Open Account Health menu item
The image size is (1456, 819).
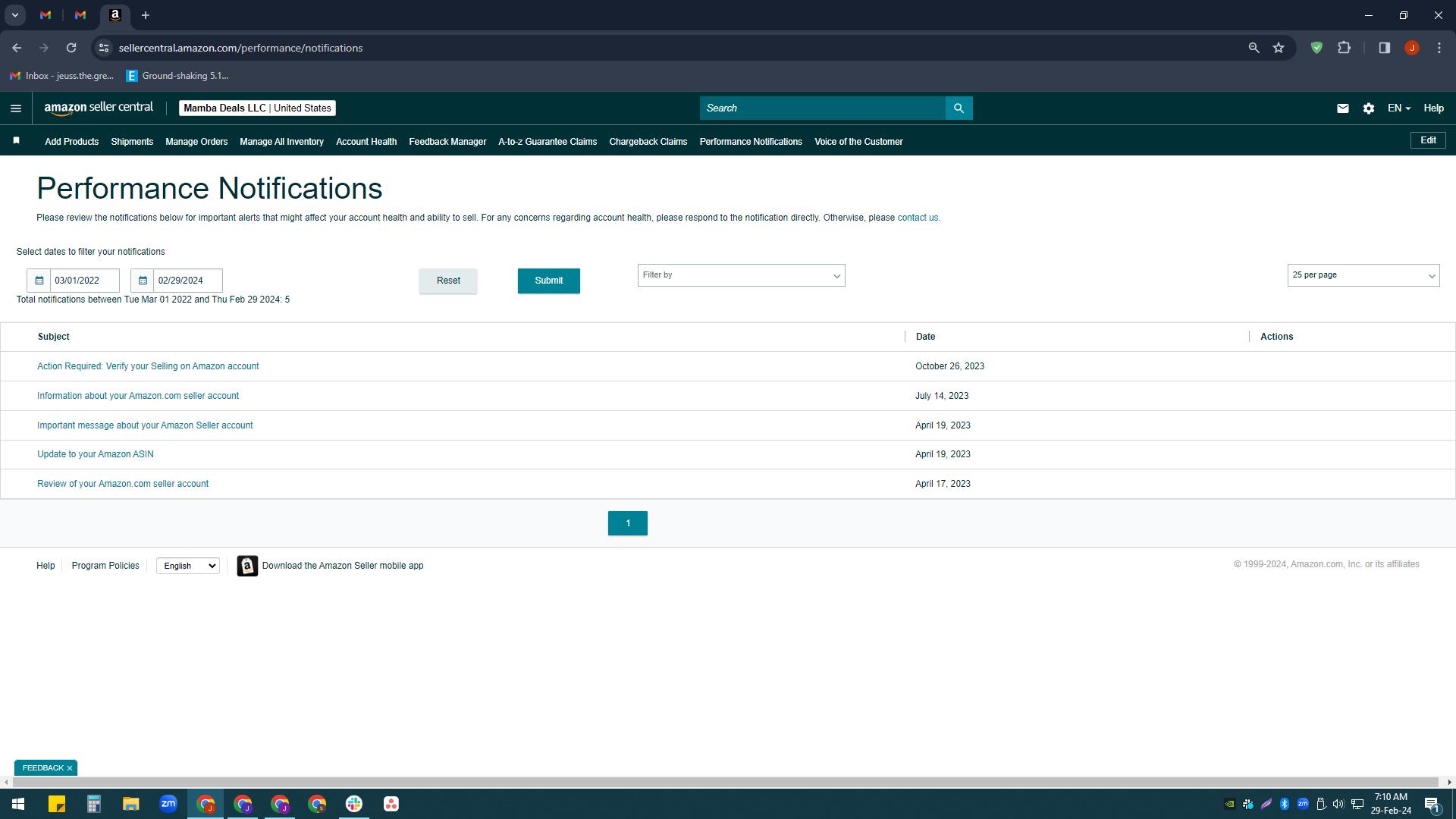(366, 142)
